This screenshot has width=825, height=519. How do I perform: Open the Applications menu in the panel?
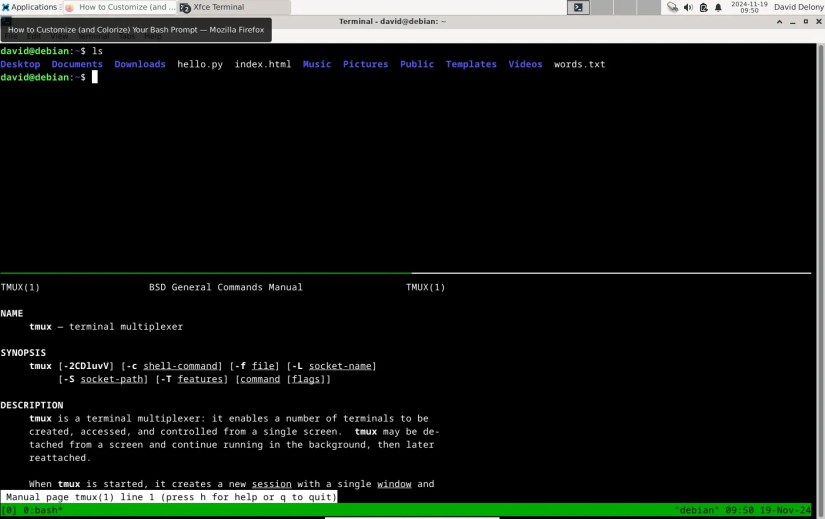coord(29,7)
